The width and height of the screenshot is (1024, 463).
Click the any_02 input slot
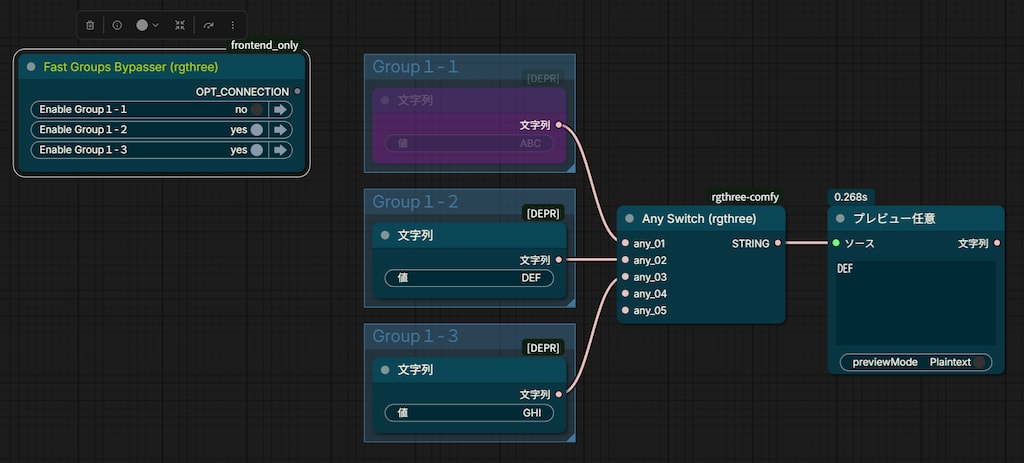(625, 260)
